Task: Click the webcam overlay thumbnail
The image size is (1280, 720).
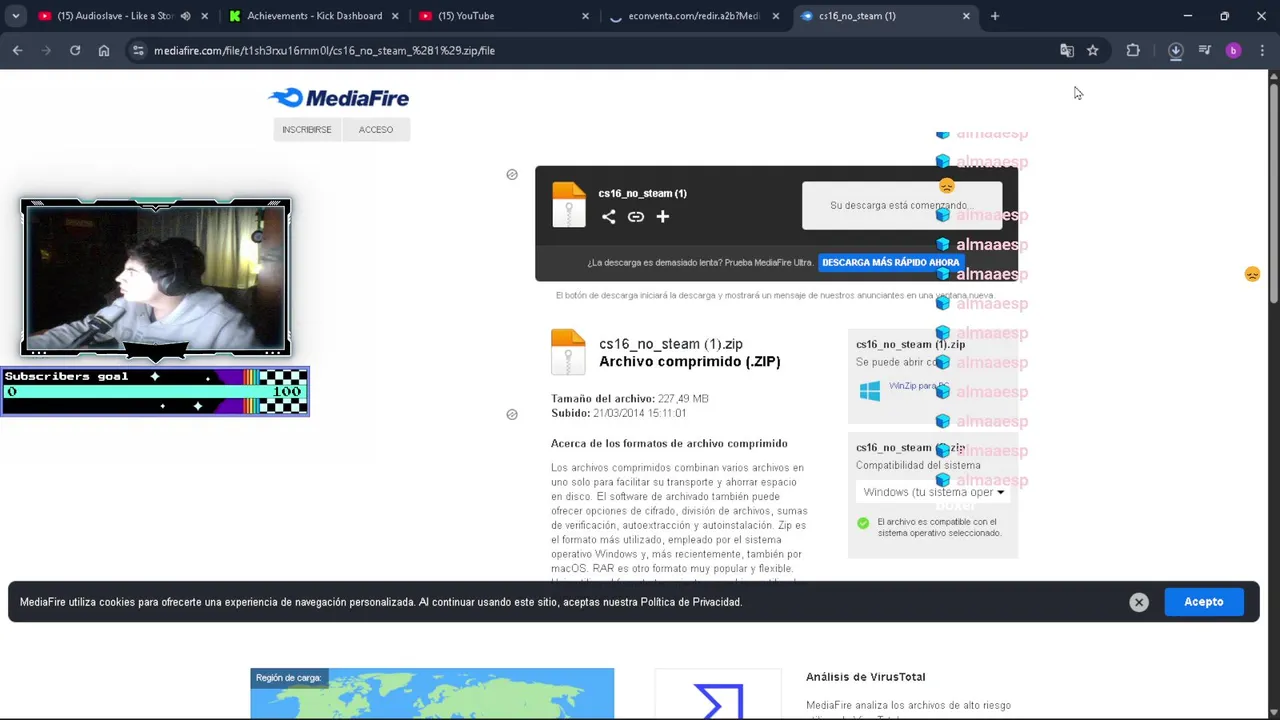Action: (156, 277)
